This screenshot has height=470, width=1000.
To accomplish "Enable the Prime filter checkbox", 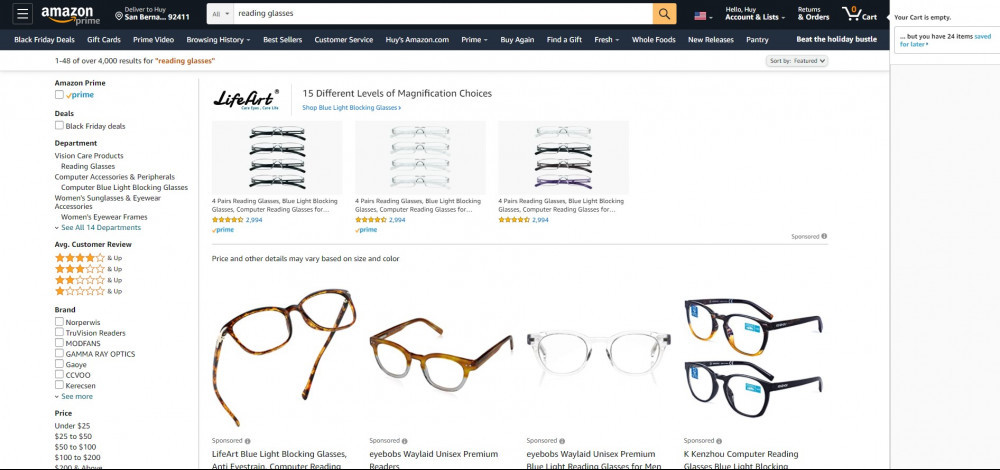I will point(59,94).
